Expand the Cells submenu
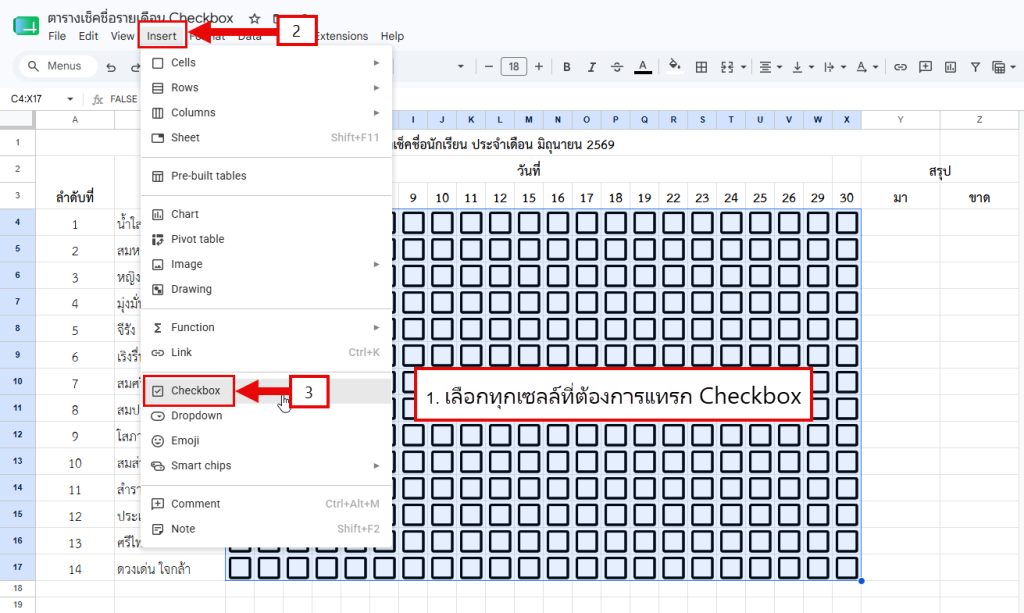1024x613 pixels. point(376,63)
